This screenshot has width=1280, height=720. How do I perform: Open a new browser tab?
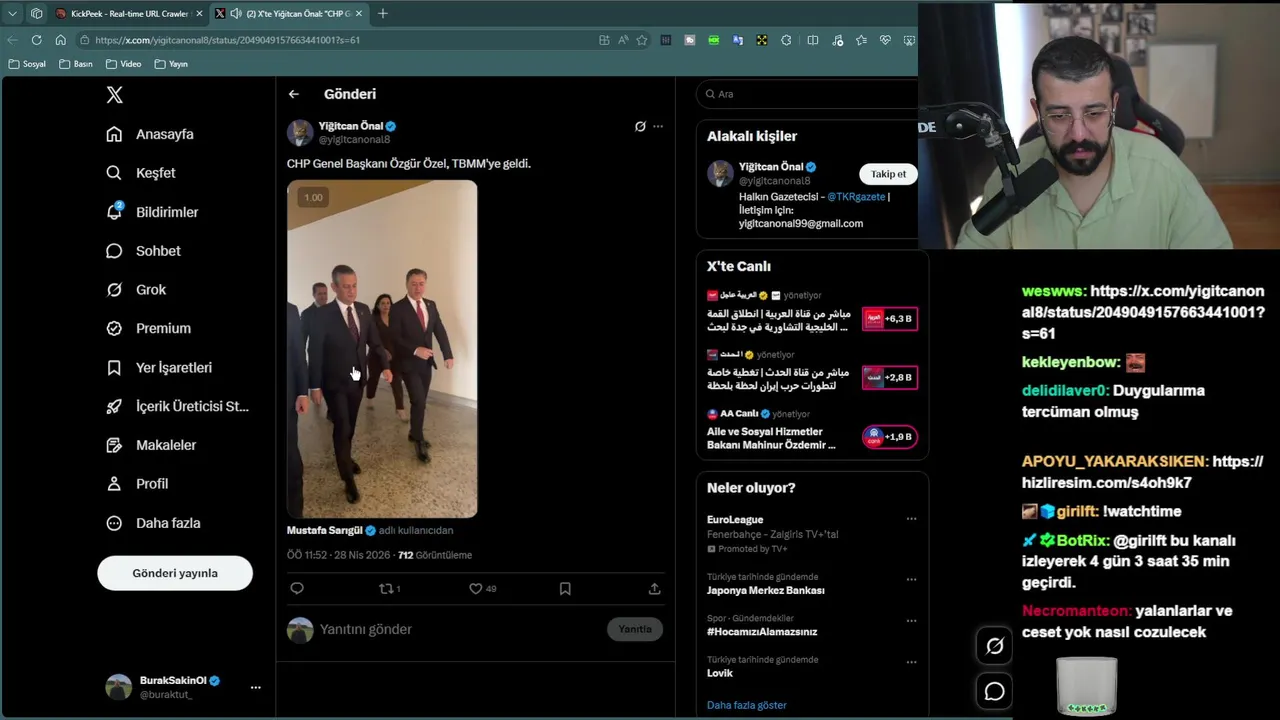[382, 14]
